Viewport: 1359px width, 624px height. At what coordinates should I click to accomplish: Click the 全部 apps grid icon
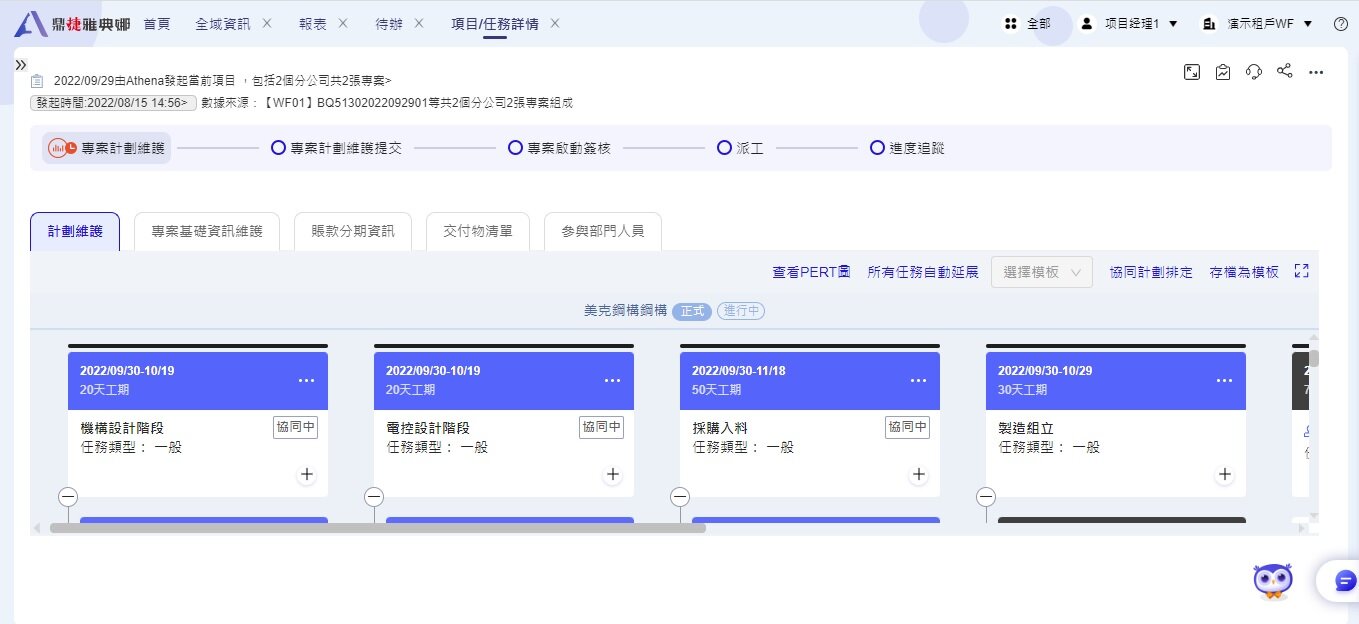point(1011,23)
